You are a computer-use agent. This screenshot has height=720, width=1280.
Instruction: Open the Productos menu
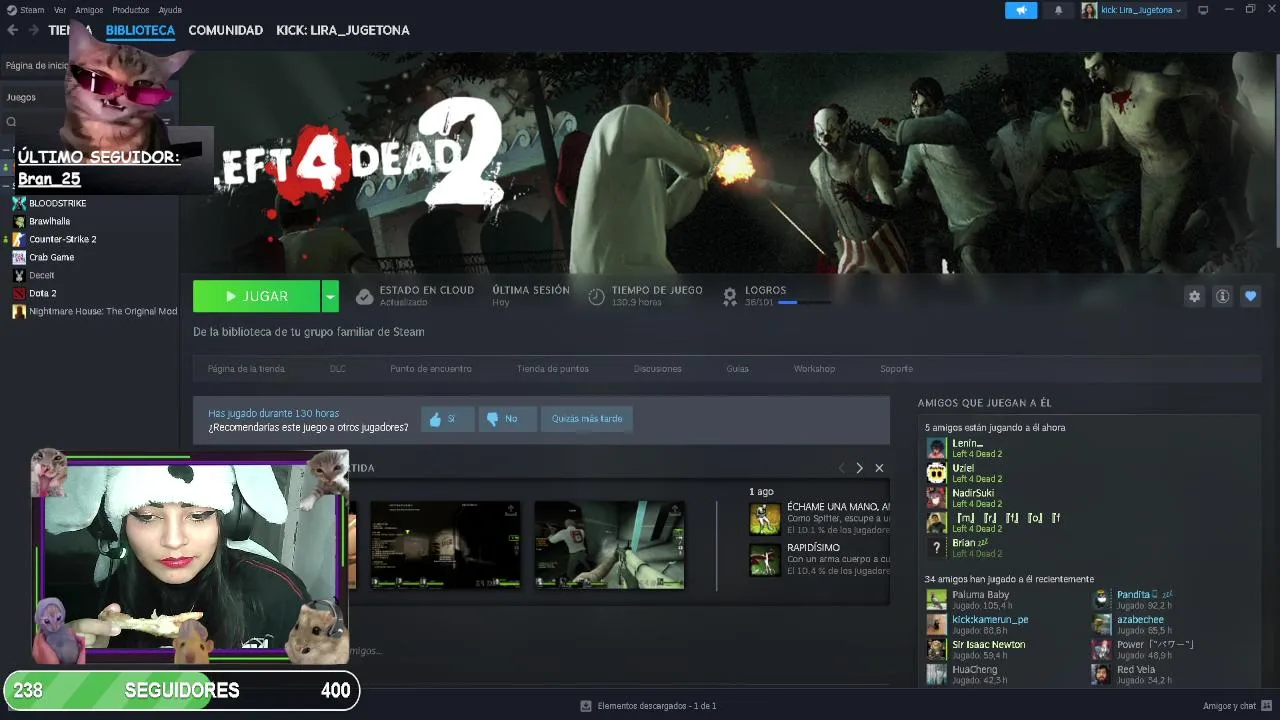pyautogui.click(x=131, y=10)
